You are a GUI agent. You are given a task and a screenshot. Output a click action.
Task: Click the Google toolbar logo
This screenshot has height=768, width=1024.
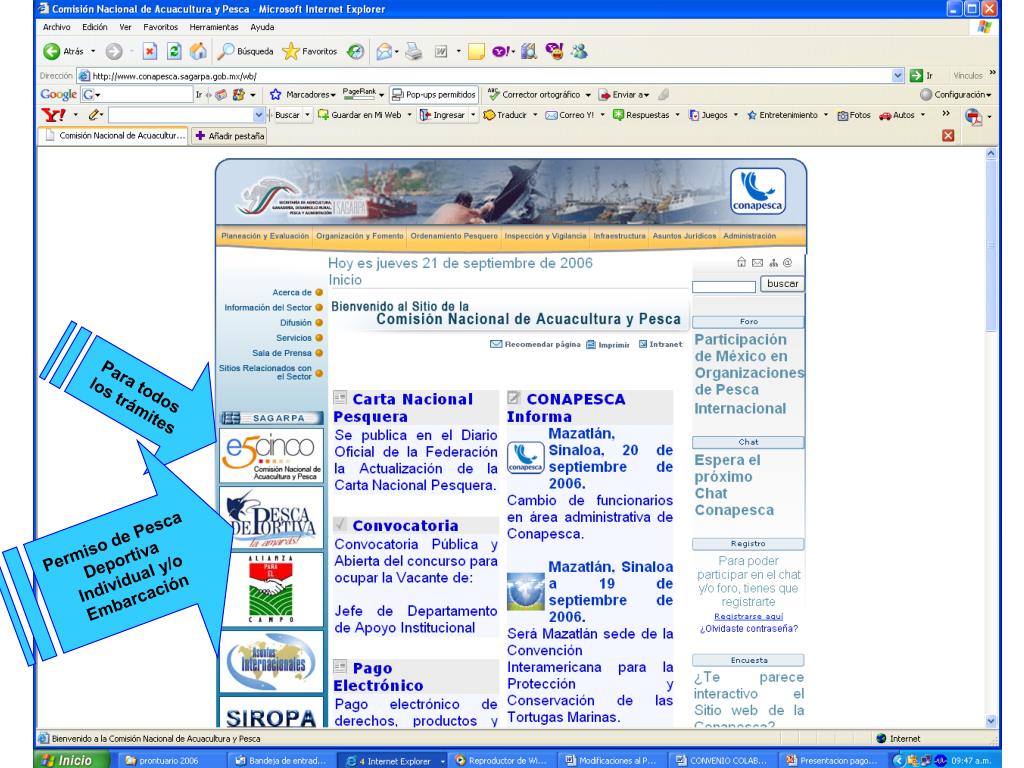click(x=59, y=94)
